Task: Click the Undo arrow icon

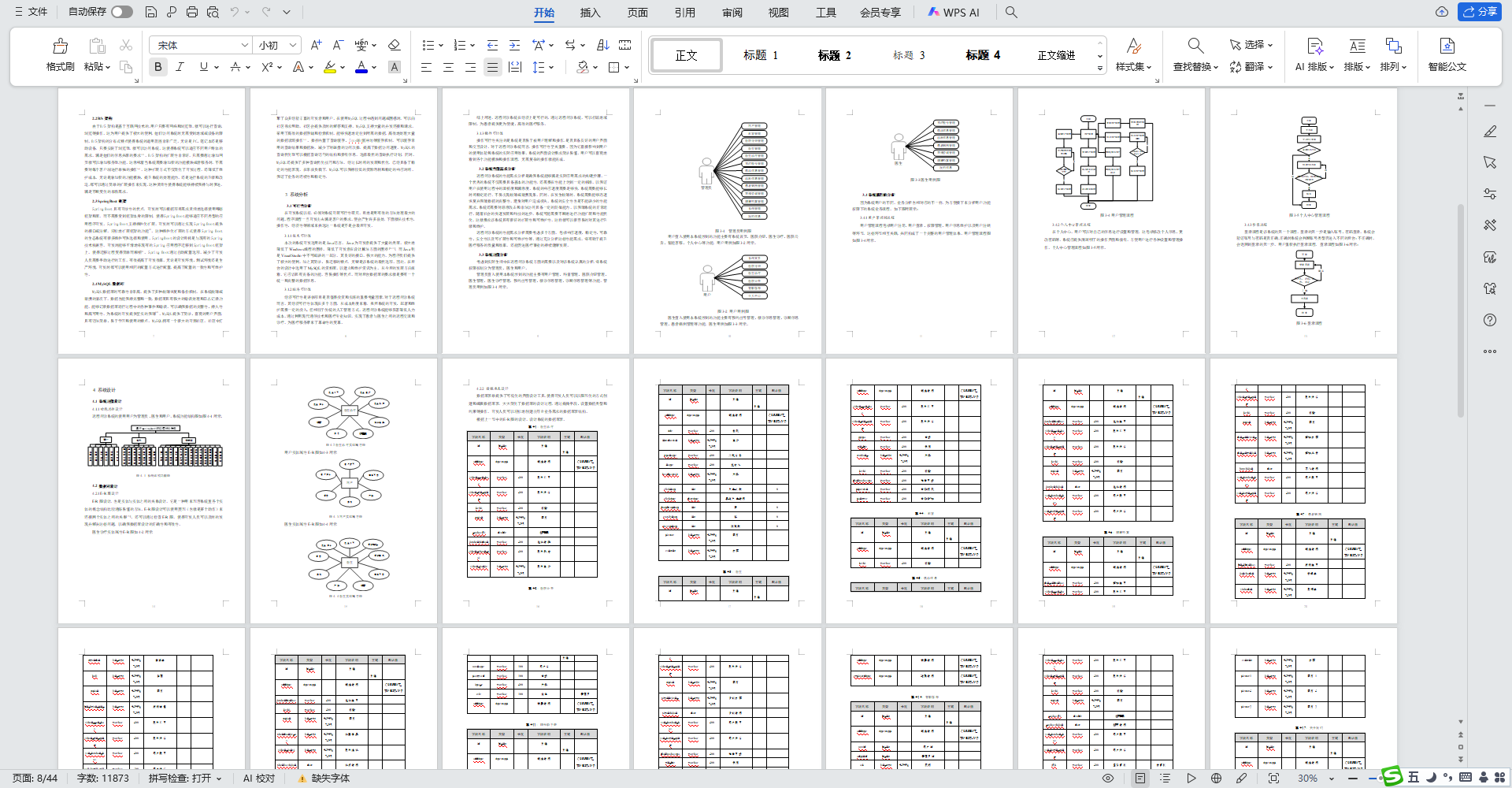Action: click(234, 12)
